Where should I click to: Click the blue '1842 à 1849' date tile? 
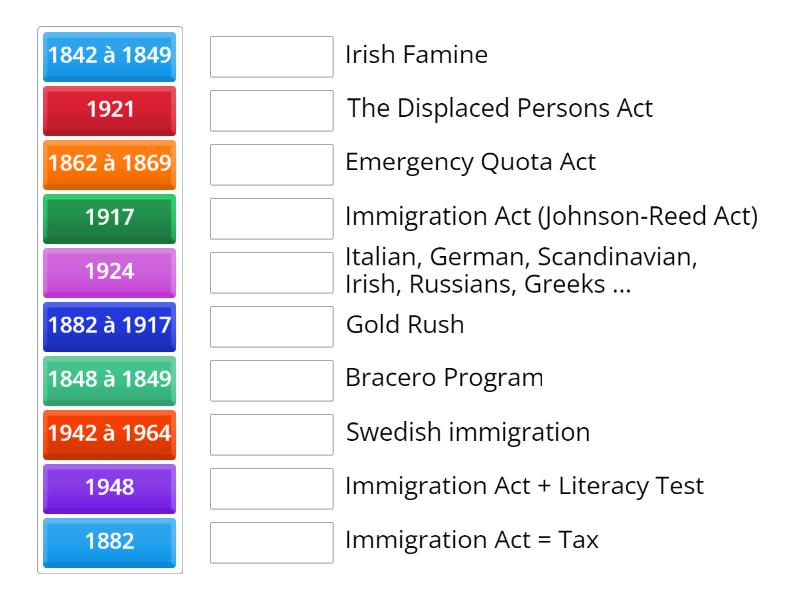(x=110, y=56)
